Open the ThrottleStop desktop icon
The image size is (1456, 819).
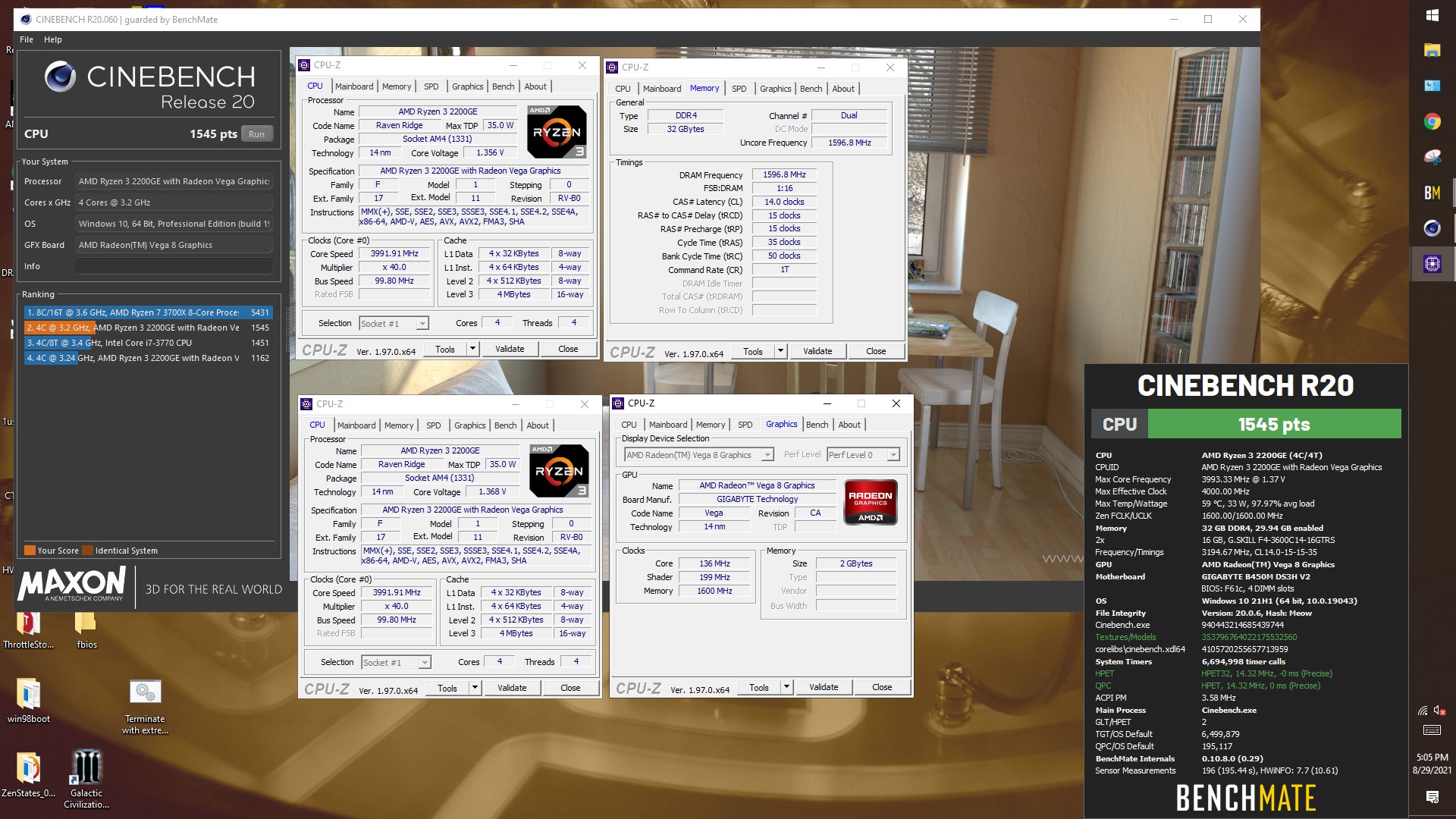click(x=28, y=630)
